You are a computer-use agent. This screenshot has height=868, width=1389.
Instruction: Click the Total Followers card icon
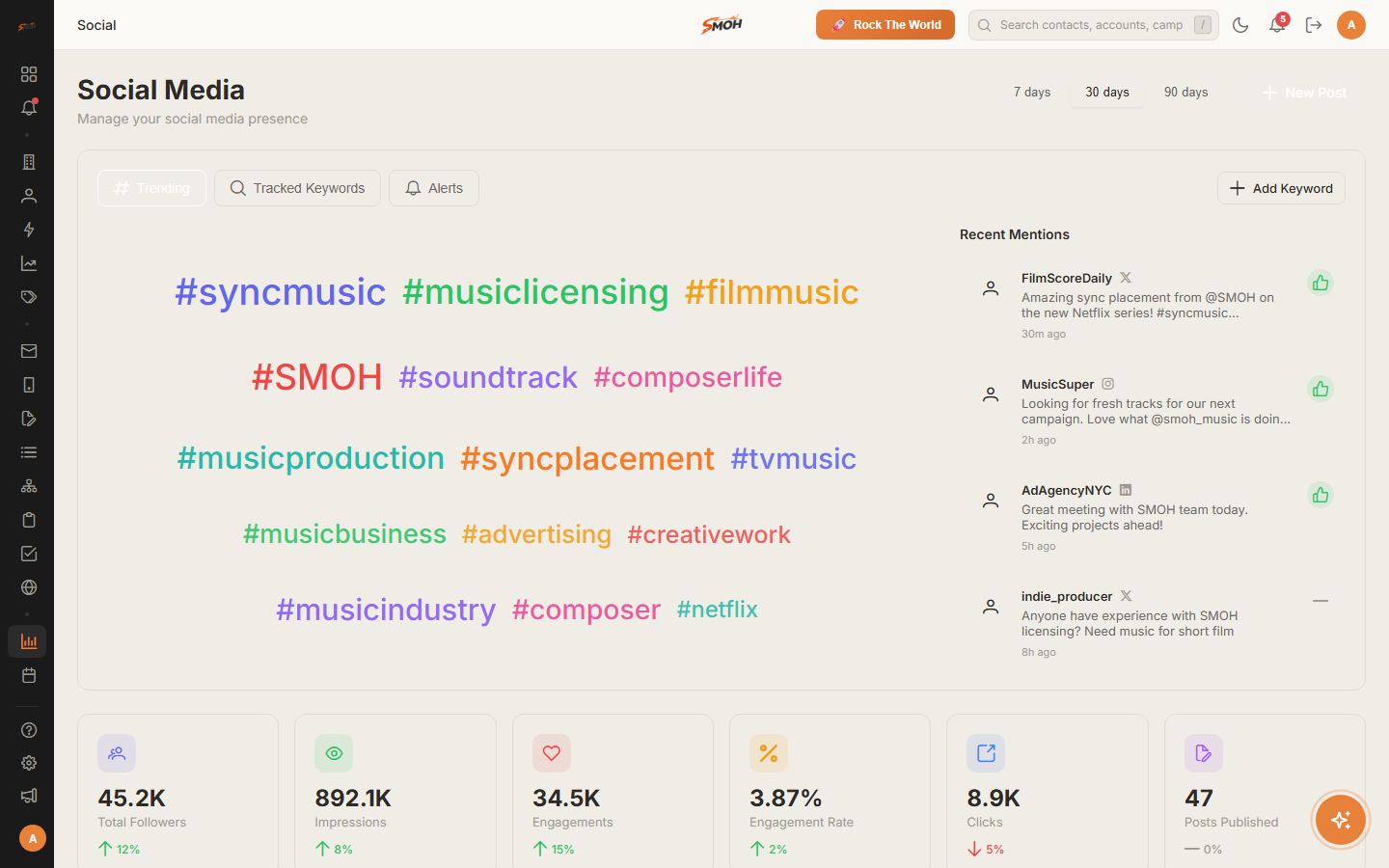[117, 753]
